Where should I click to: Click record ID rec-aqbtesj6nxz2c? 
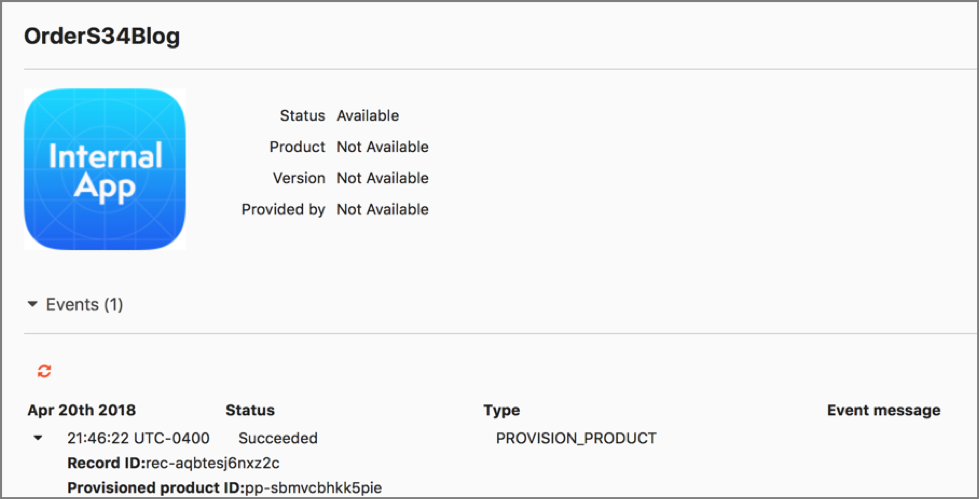[x=212, y=463]
